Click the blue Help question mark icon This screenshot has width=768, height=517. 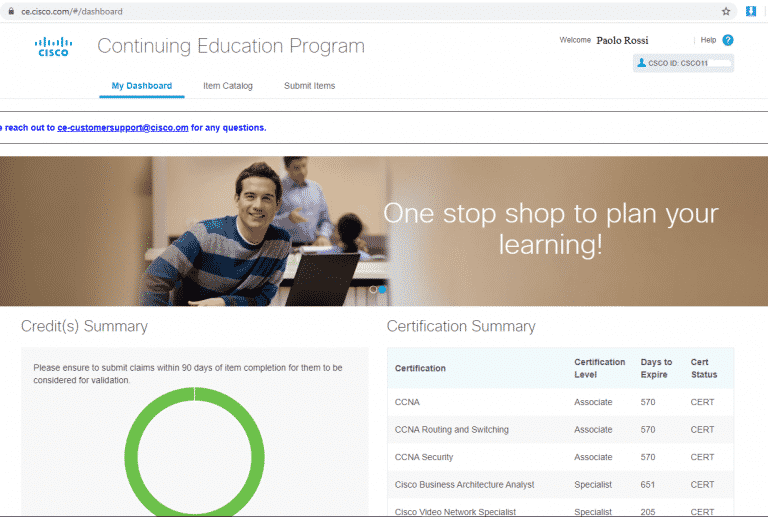click(x=728, y=40)
